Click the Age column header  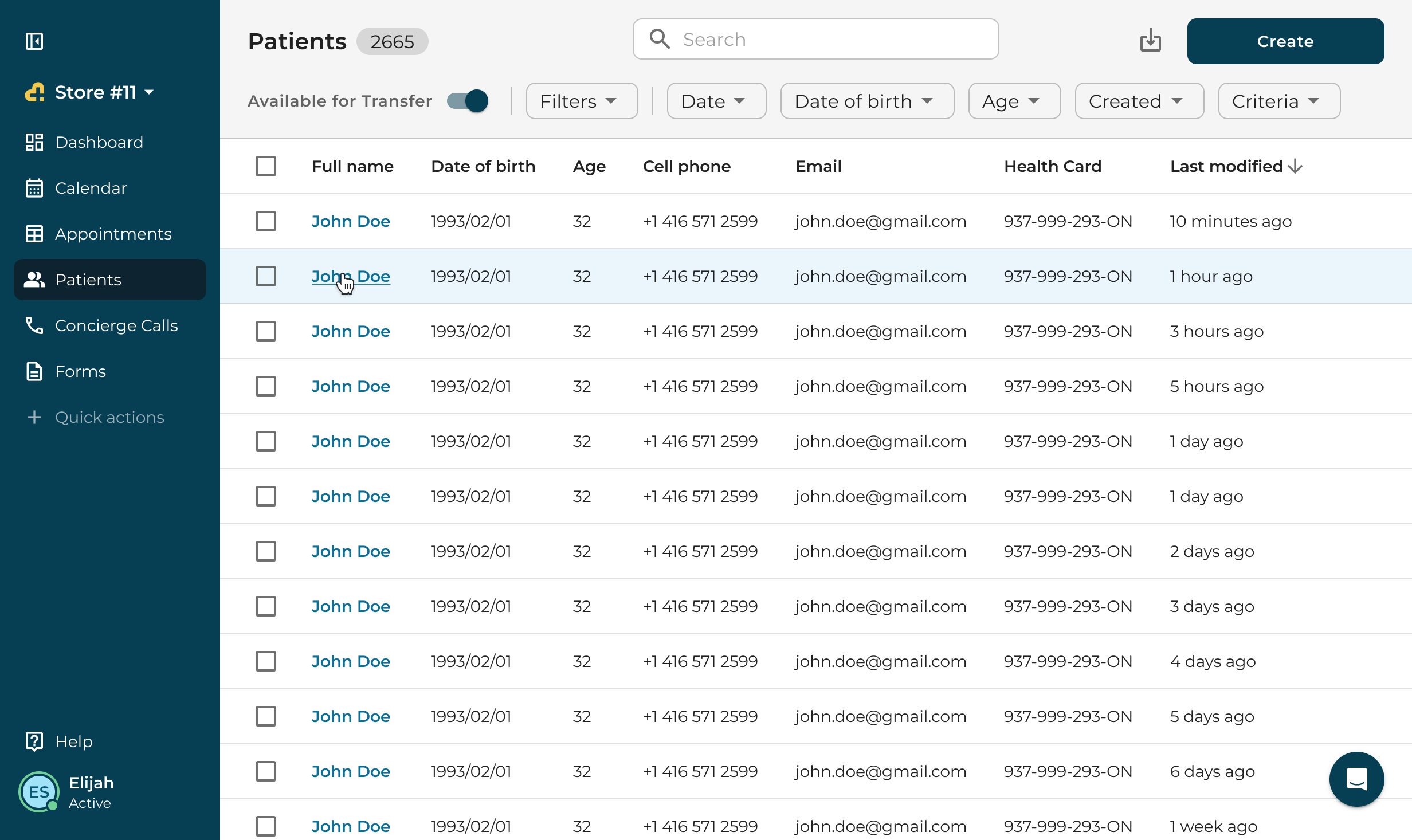(x=589, y=166)
